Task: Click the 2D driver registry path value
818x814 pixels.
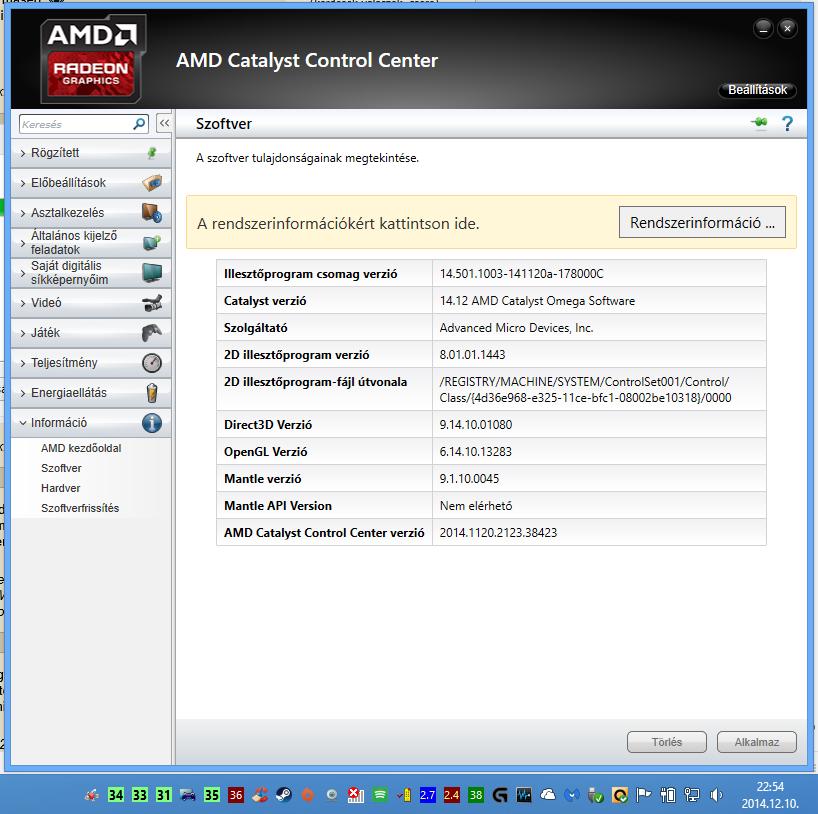Action: click(x=585, y=390)
